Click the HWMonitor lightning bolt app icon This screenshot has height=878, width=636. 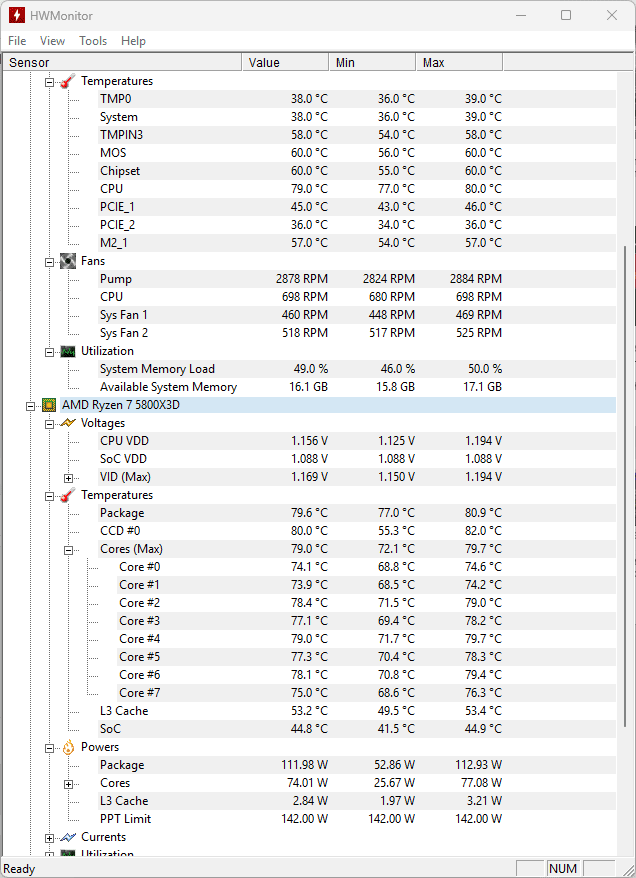tap(17, 15)
